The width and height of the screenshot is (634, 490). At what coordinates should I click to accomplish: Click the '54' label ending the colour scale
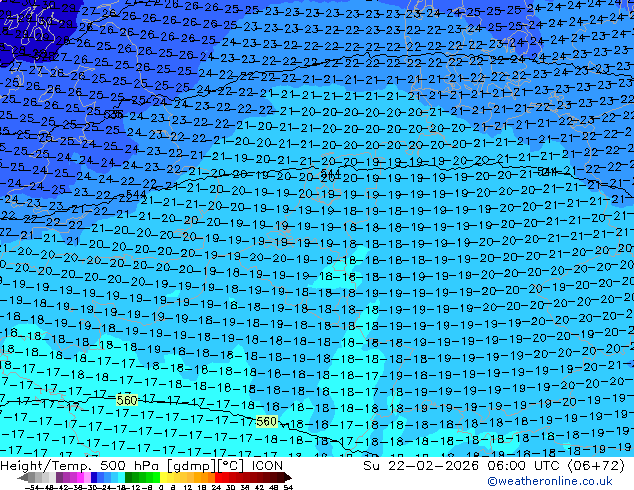point(288,488)
